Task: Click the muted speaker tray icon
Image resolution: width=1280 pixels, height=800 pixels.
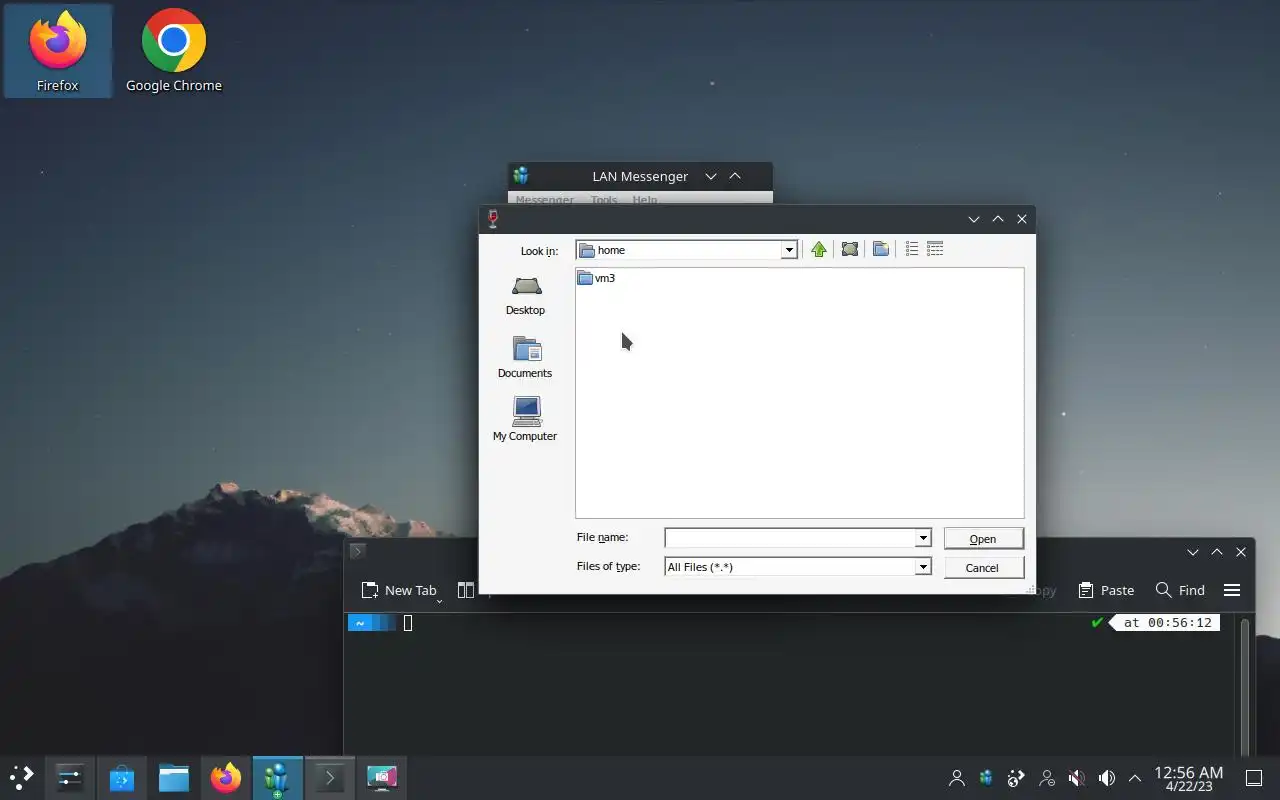Action: [x=1077, y=777]
